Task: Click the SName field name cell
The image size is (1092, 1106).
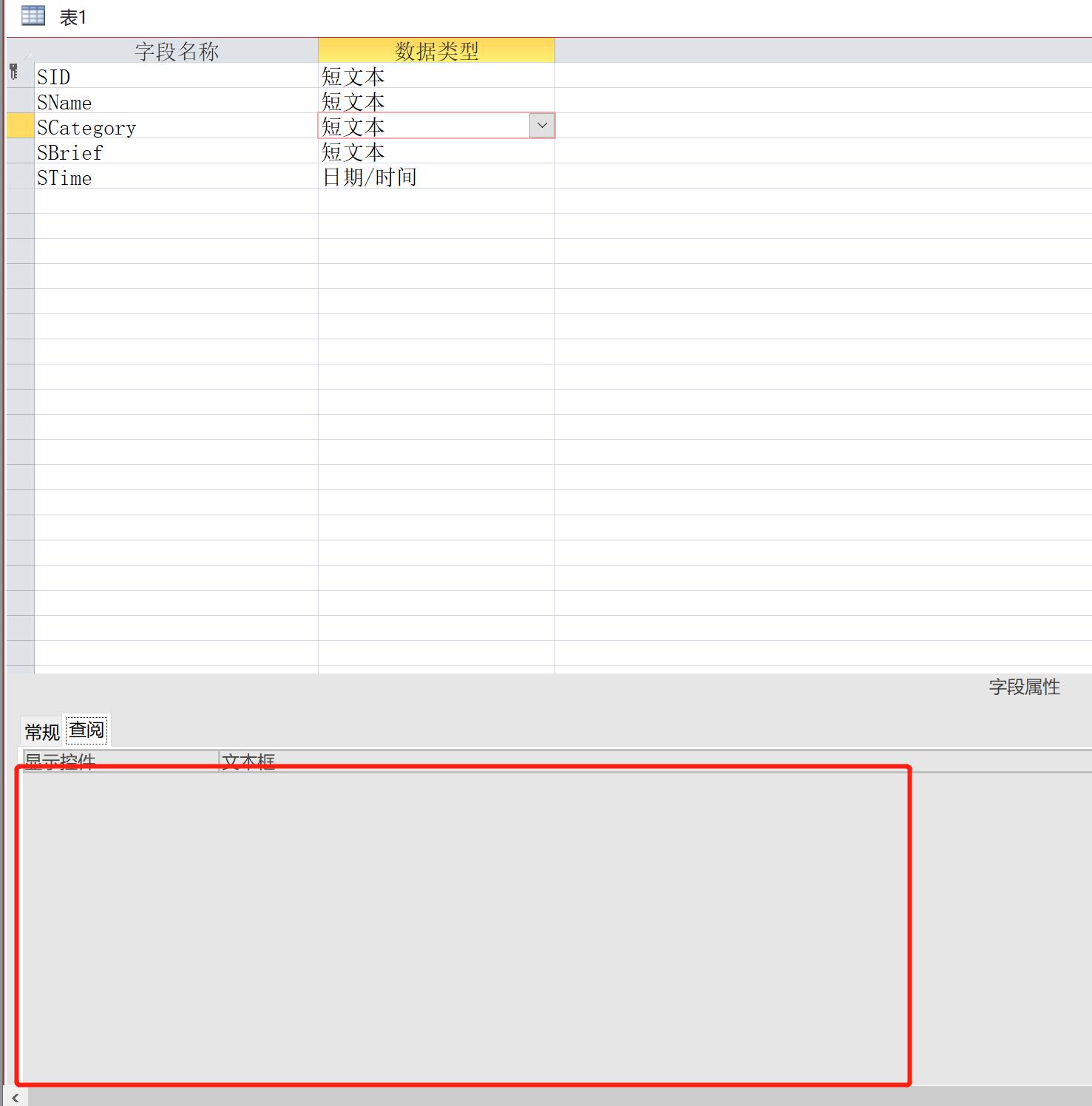Action: pos(176,101)
